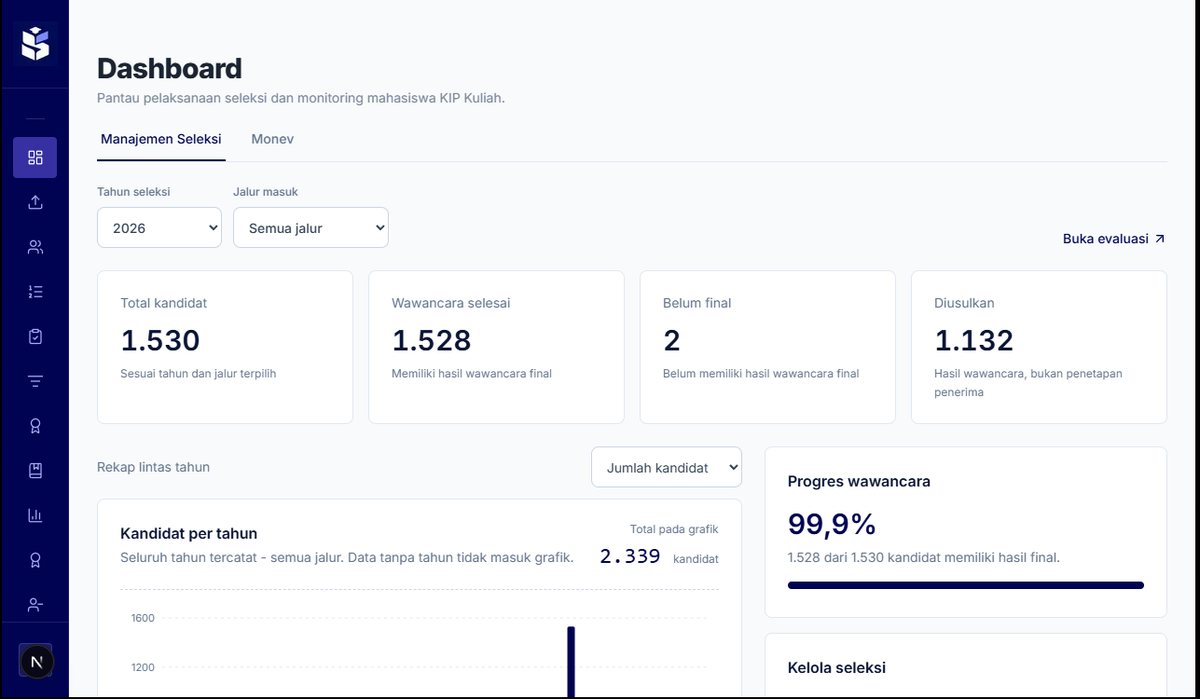Open the dashboard grid icon in sidebar
Screen dimensions: 1200x699
35,157
